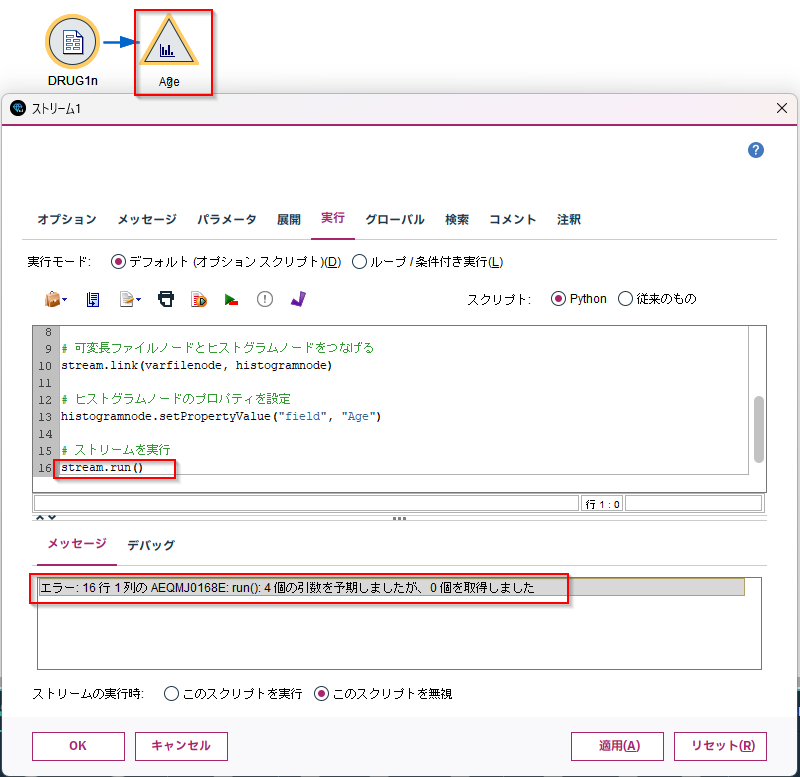
Task: Select the 実行 tab
Action: point(333,218)
